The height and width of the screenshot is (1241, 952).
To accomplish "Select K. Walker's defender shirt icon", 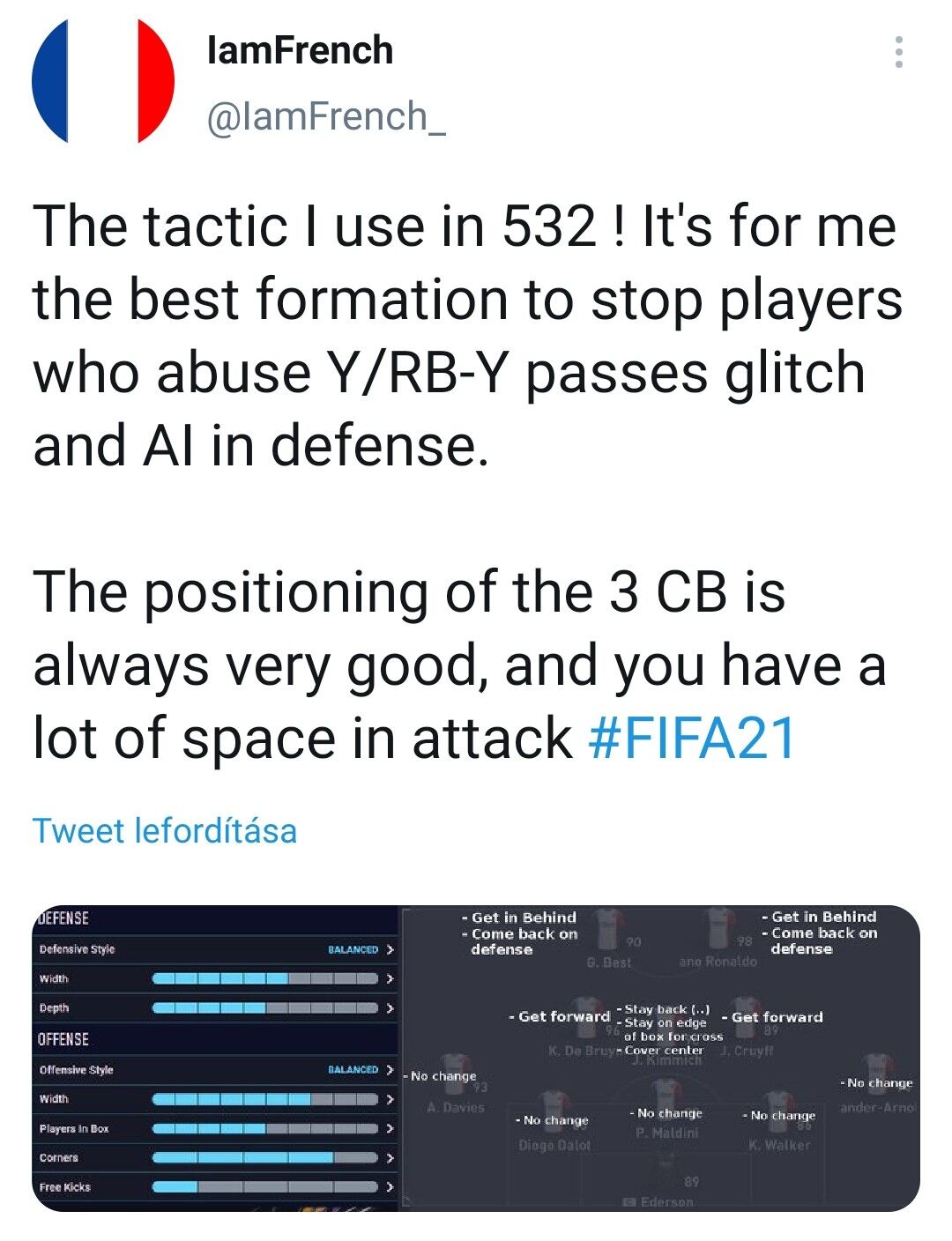I will pos(779,1112).
